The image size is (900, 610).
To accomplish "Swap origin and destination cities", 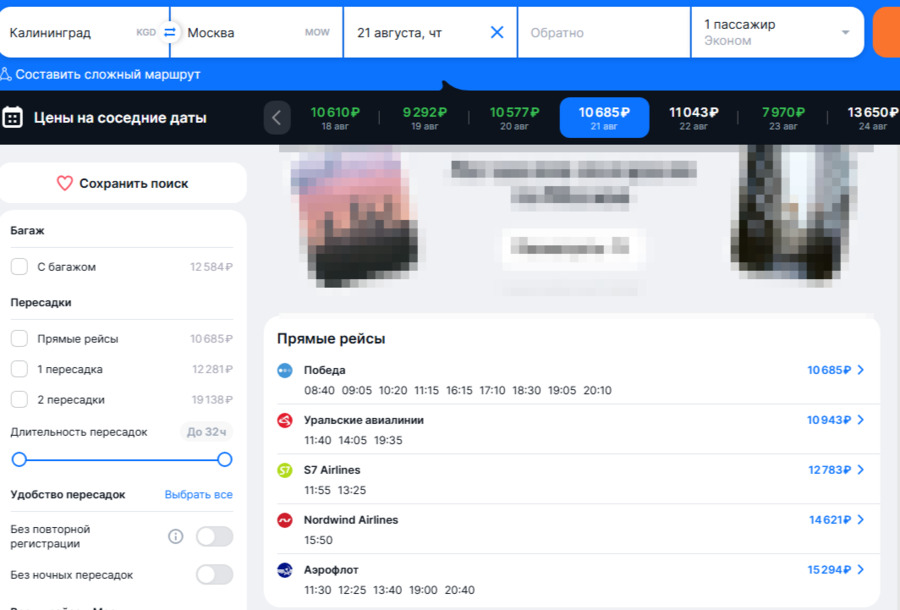I will coord(170,32).
